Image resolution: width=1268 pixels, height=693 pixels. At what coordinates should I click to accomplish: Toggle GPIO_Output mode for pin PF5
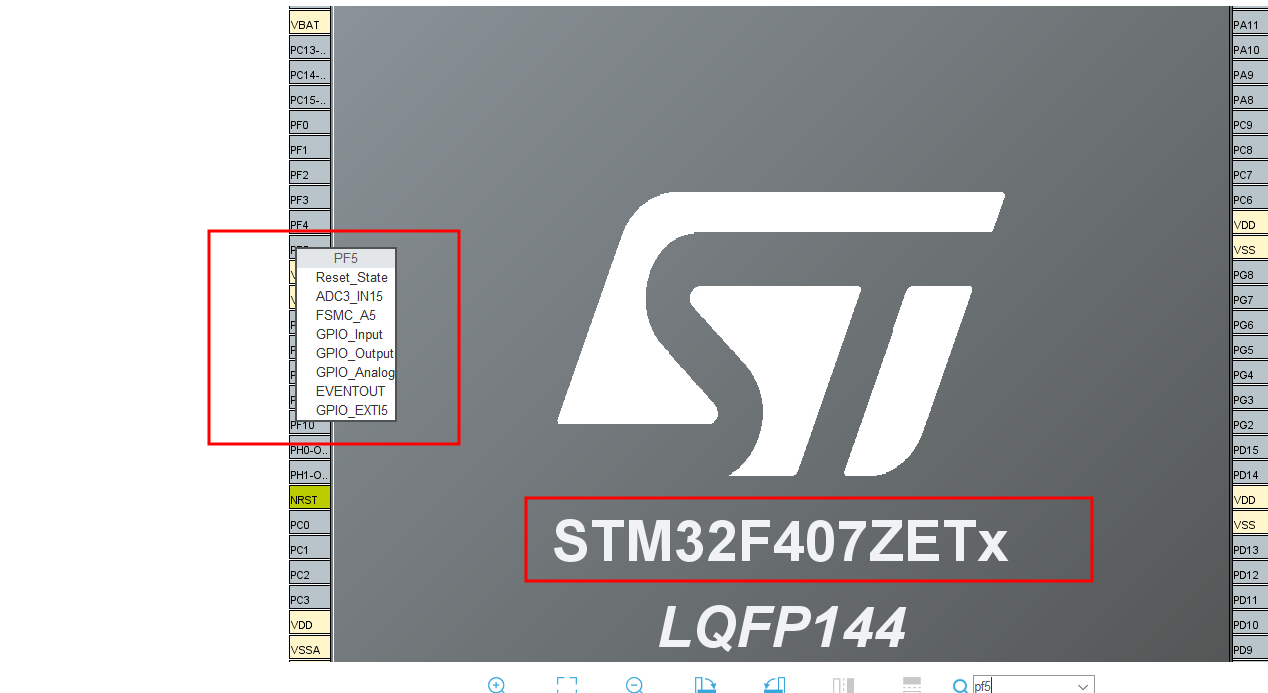coord(353,353)
